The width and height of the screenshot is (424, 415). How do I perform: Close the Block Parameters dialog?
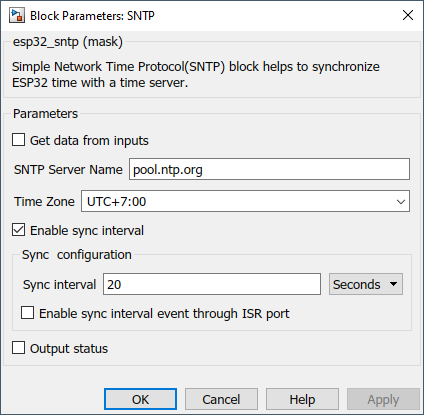[x=408, y=15]
